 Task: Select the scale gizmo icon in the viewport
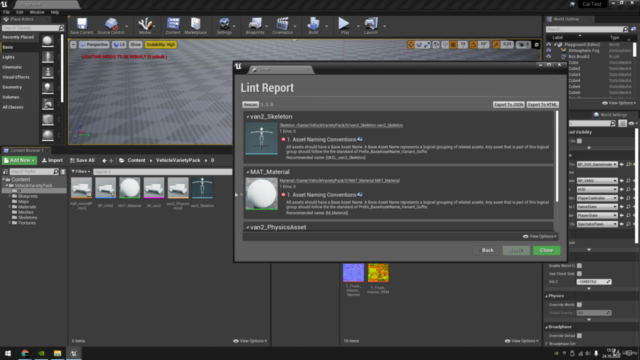point(427,44)
